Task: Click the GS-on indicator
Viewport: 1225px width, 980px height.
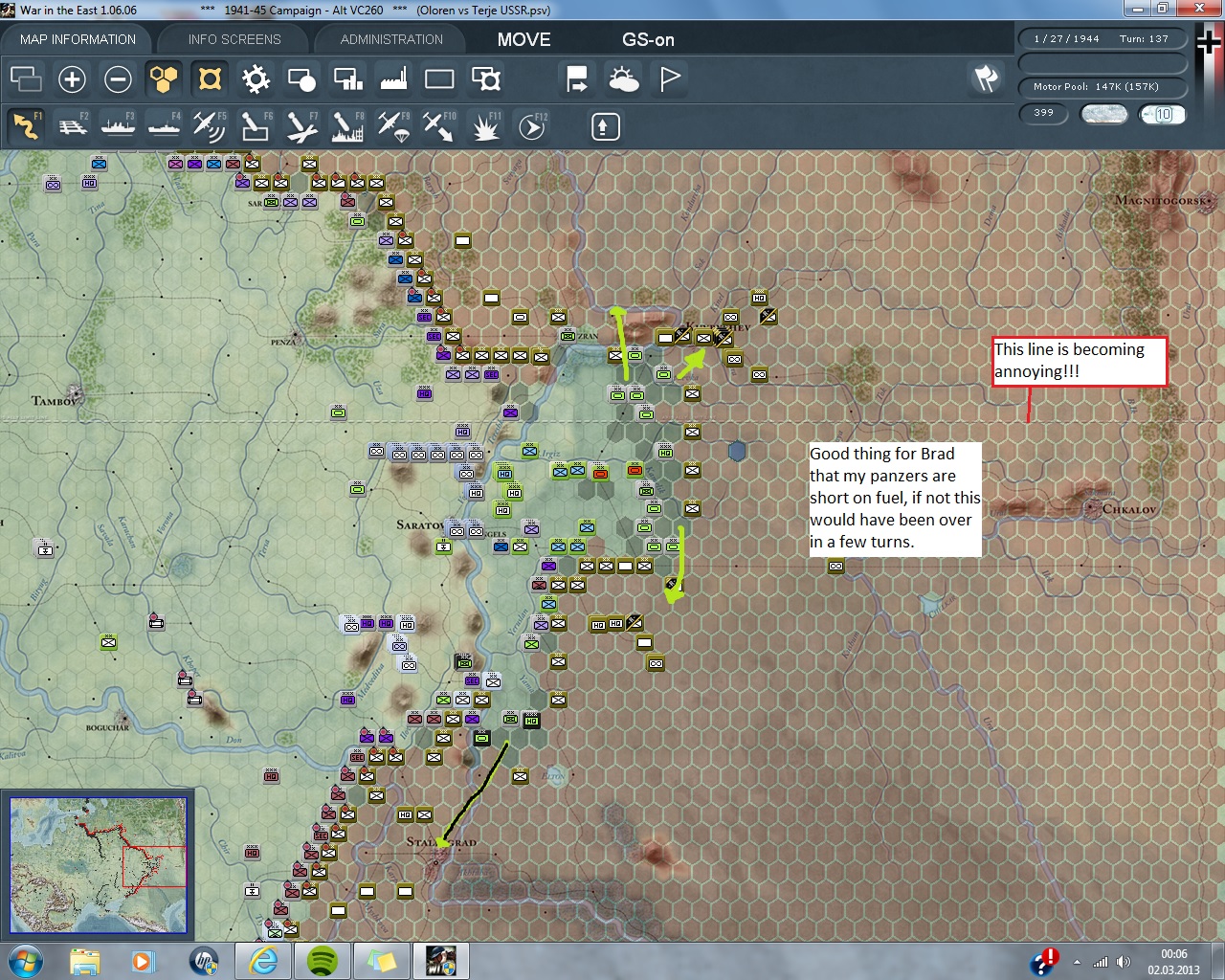Action: click(x=648, y=39)
